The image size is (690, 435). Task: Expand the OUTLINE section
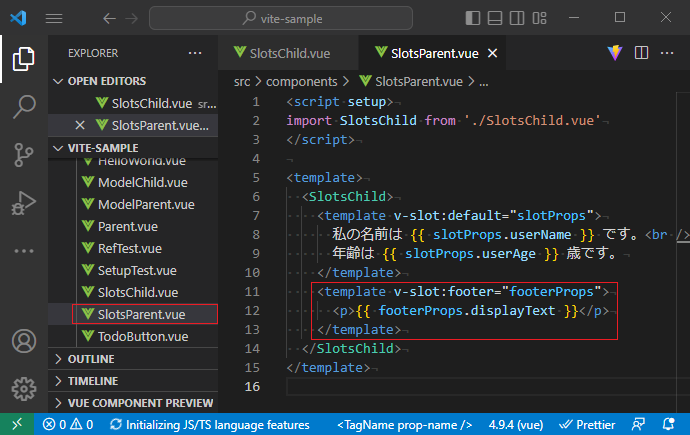point(133,359)
